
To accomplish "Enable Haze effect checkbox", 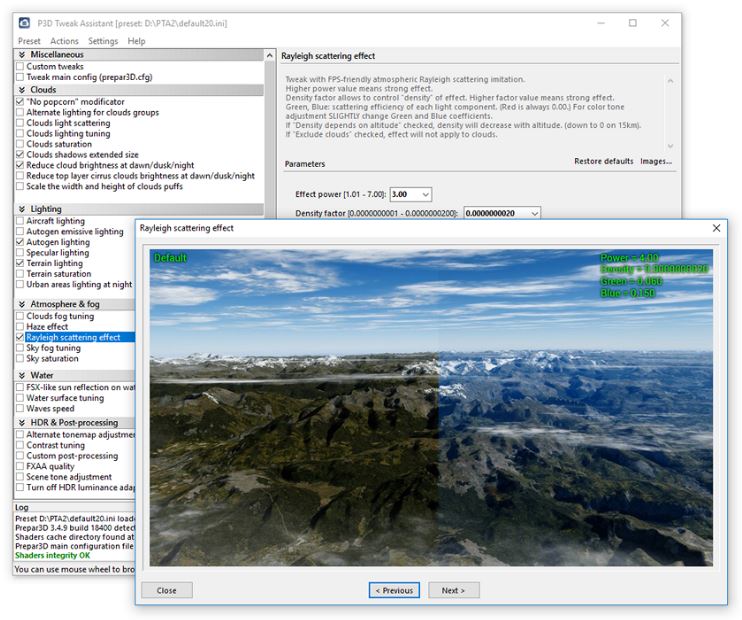I will pyautogui.click(x=20, y=327).
